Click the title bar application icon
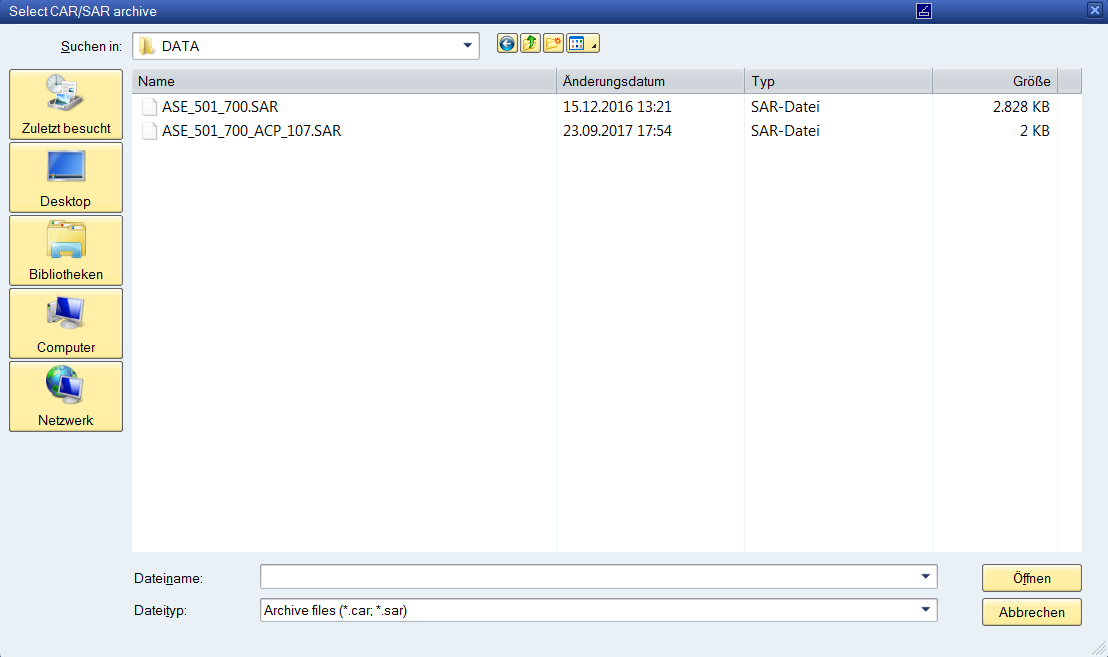 click(x=923, y=11)
